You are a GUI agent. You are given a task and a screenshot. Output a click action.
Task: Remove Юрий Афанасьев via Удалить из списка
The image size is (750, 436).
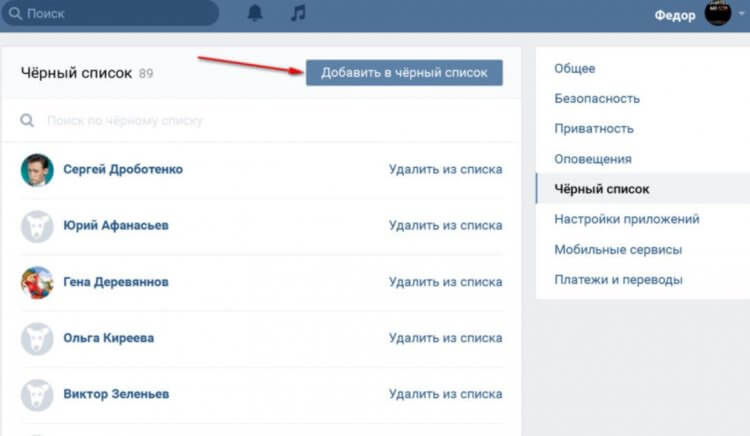click(x=445, y=225)
